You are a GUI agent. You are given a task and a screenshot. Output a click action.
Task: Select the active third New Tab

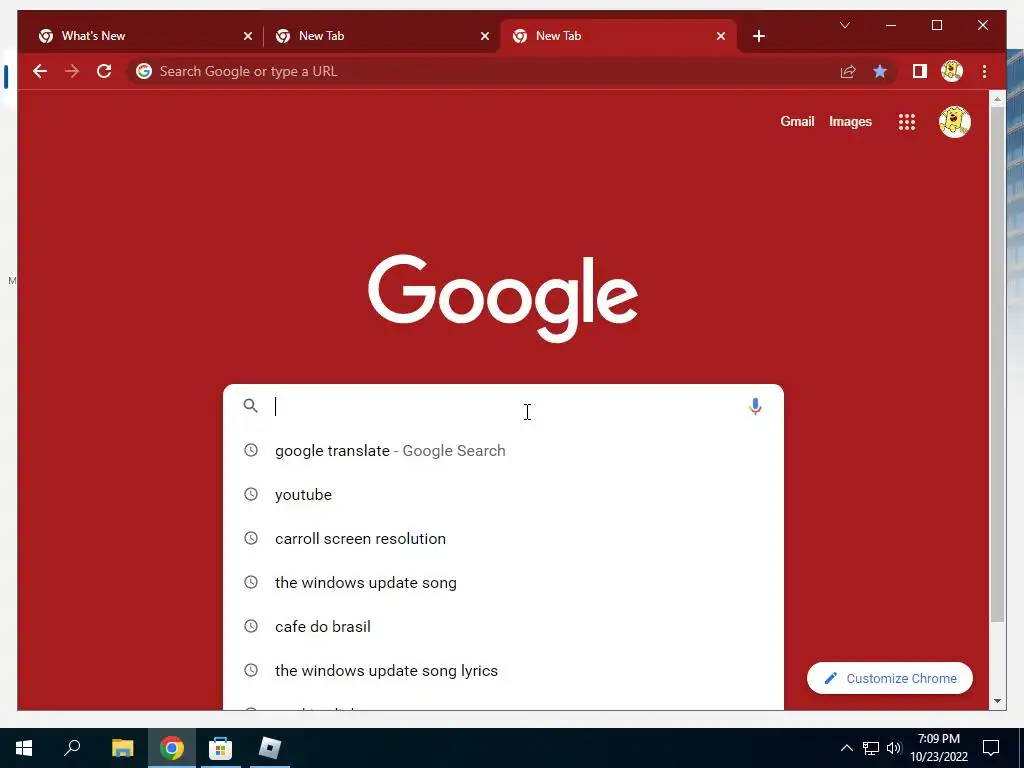pyautogui.click(x=617, y=36)
